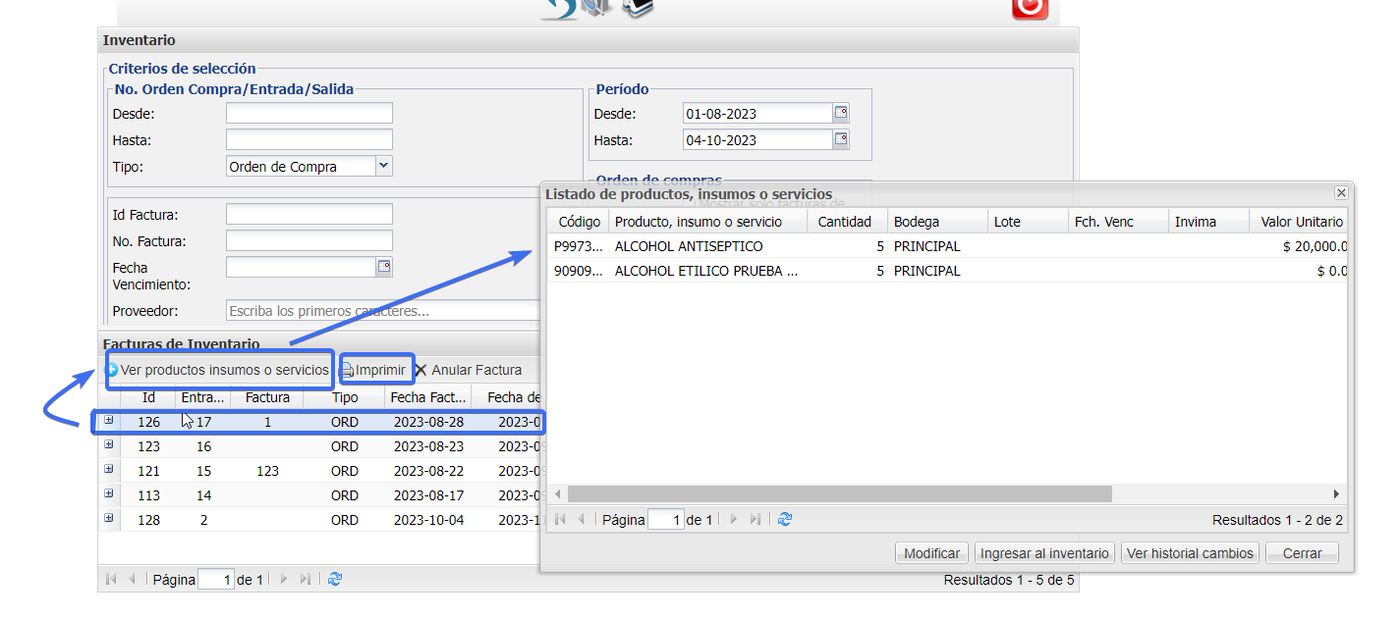The image size is (1400, 620).
Task: Click the Cerrar button
Action: (x=1302, y=553)
